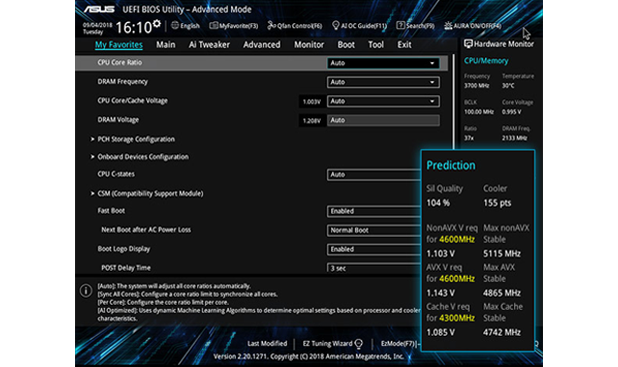This screenshot has width=618, height=367.
Task: Switch to the Exit tab
Action: tap(404, 45)
